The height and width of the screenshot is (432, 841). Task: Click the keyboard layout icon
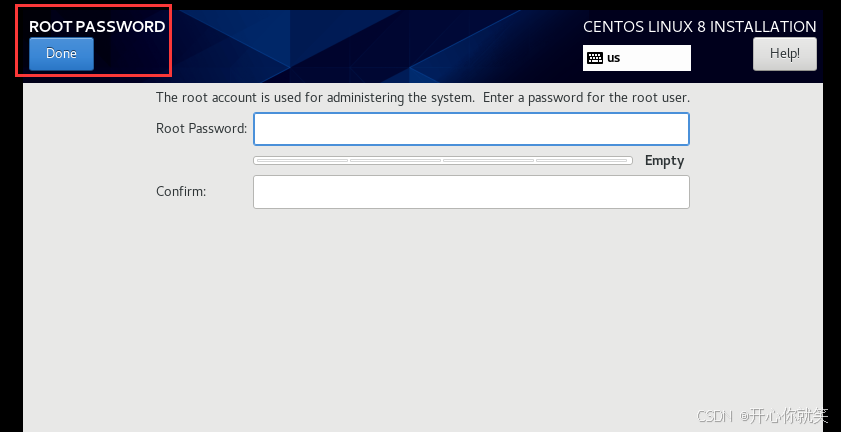(595, 58)
